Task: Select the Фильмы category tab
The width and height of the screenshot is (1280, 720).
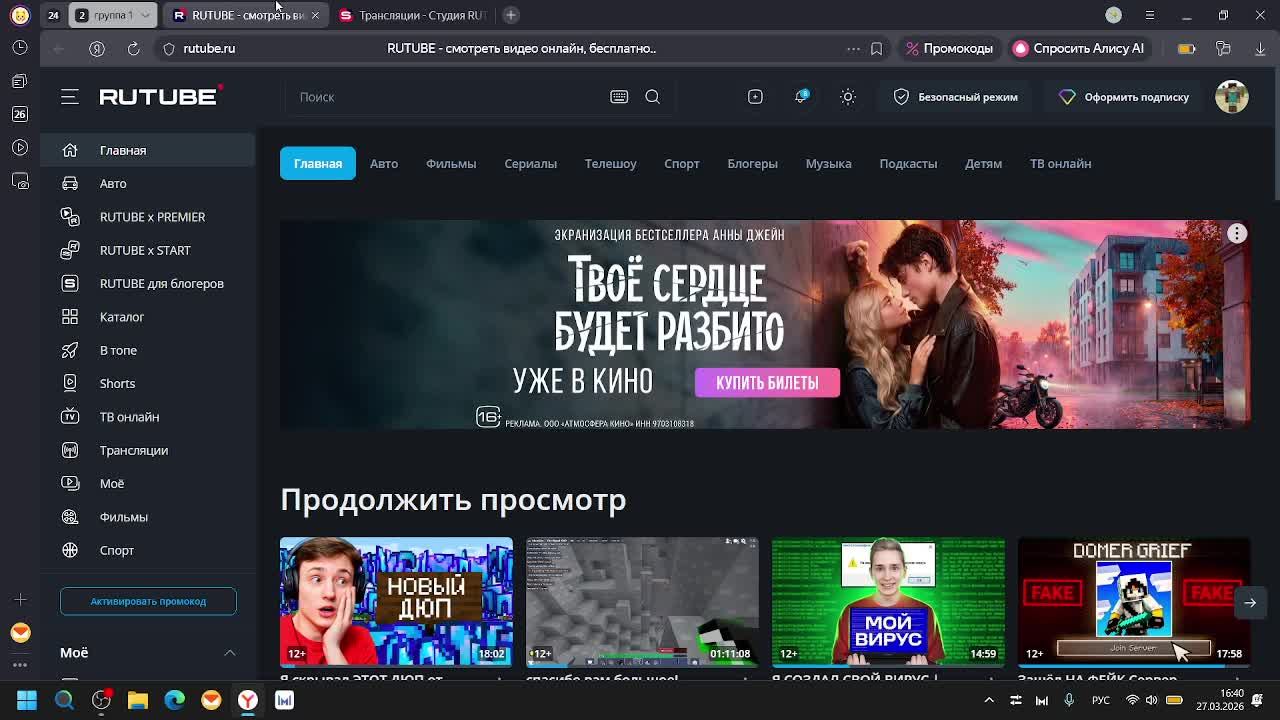Action: 451,163
